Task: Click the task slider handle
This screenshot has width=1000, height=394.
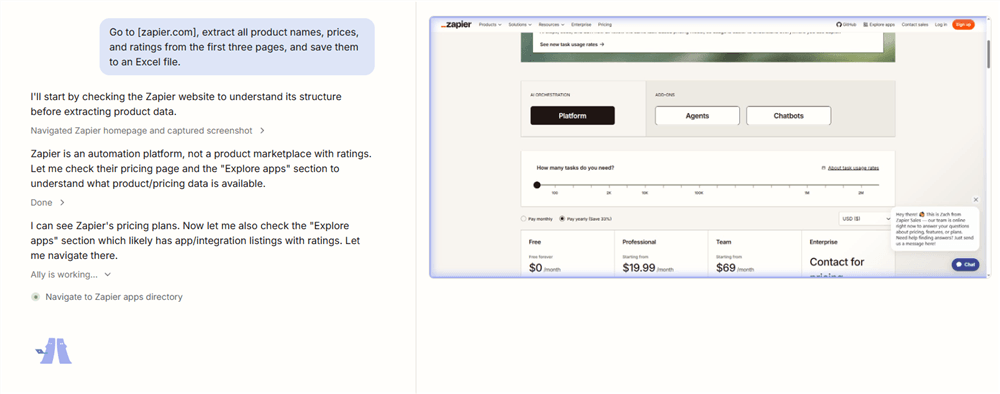Action: tap(537, 185)
